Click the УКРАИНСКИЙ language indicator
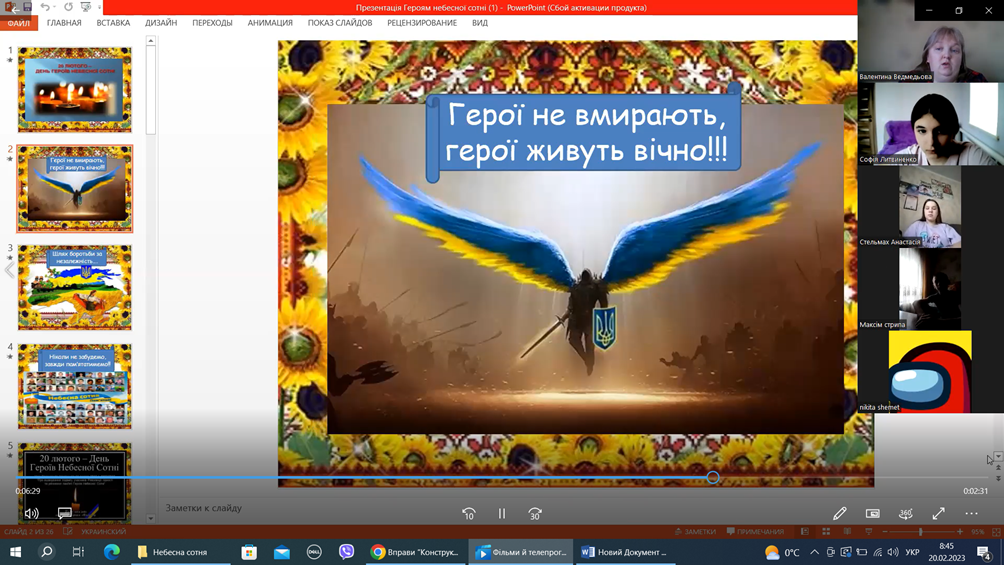1004x565 pixels. click(104, 532)
